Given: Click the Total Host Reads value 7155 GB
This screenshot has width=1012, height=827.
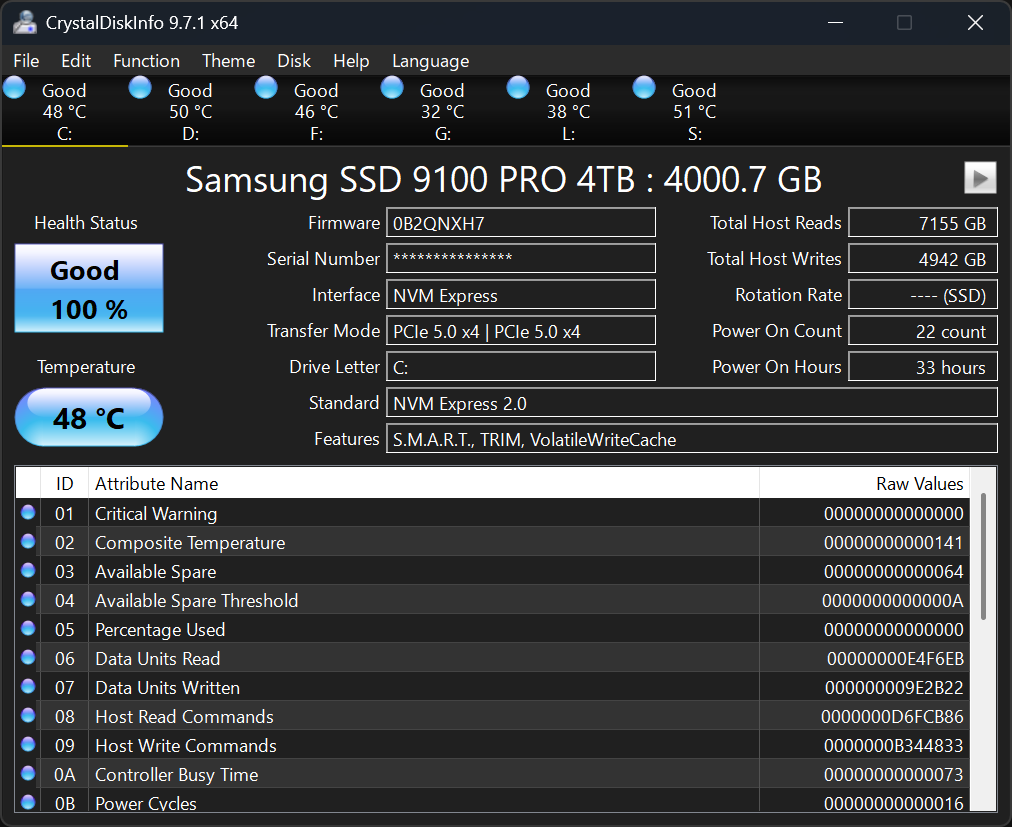Looking at the screenshot, I should click(x=923, y=223).
